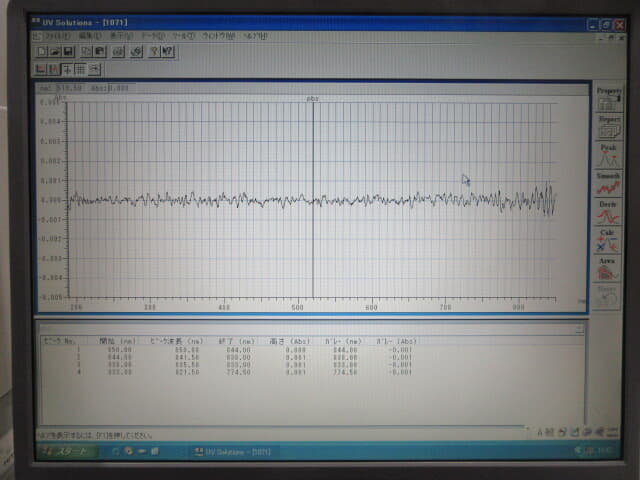Open the Area calculation tool
Image resolution: width=640 pixels, height=480 pixels.
coord(607,269)
